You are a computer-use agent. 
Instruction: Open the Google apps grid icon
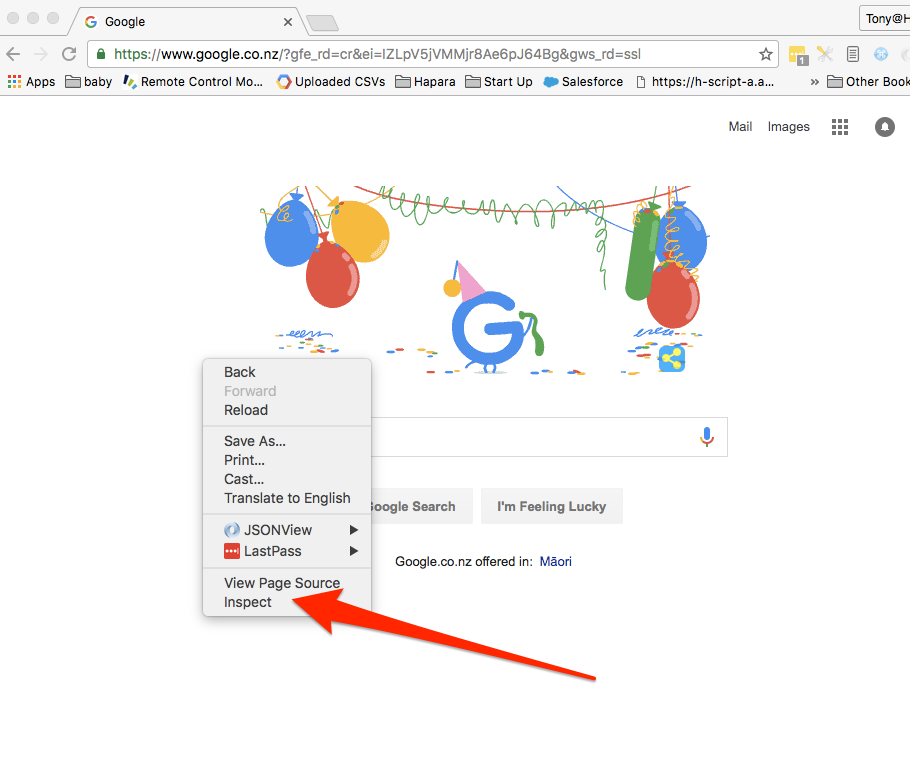840,127
